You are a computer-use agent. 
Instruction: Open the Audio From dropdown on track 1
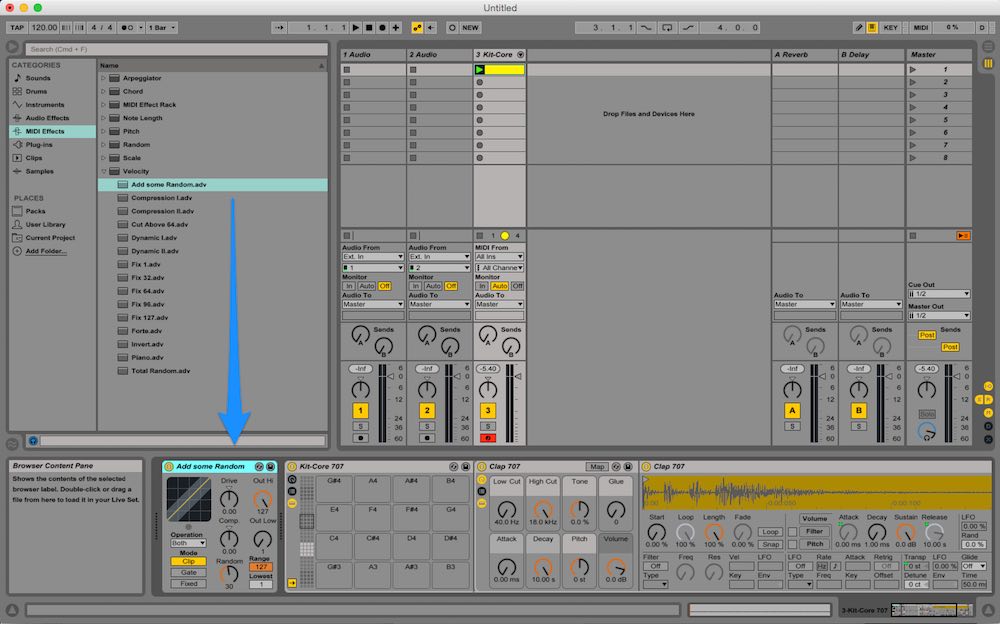pyautogui.click(x=372, y=257)
